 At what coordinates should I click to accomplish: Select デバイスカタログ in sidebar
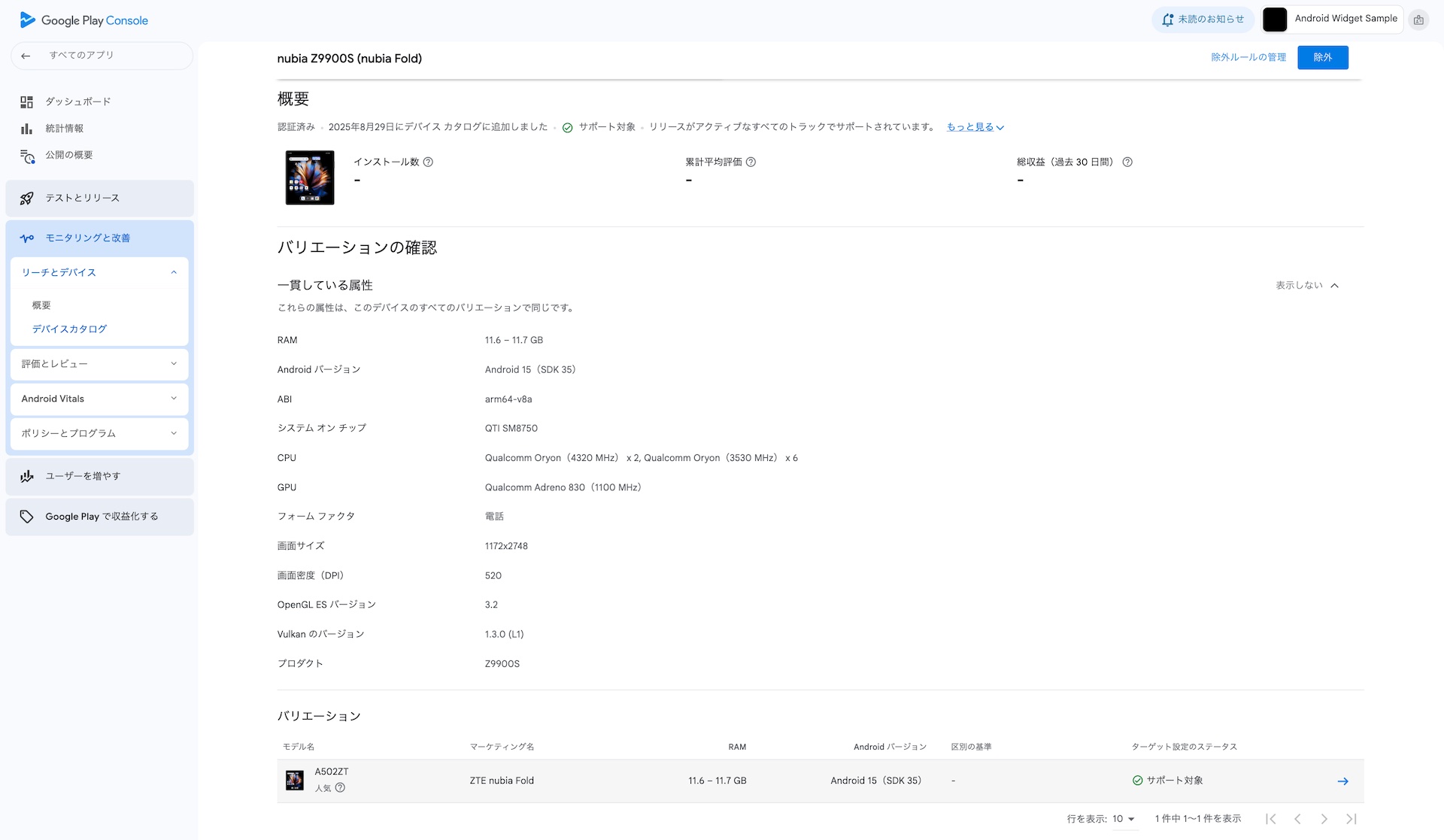69,329
